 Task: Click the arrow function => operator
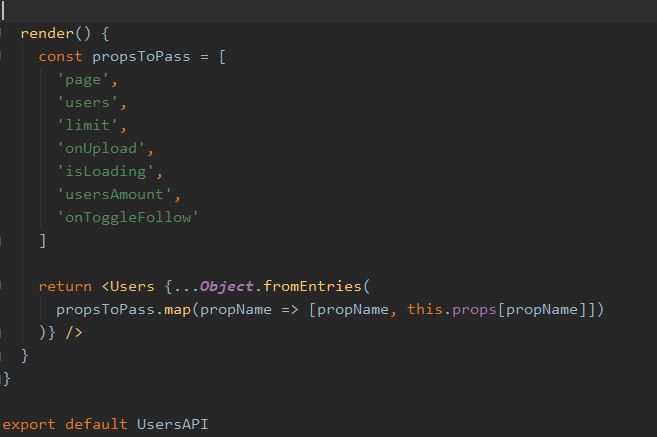coord(290,310)
